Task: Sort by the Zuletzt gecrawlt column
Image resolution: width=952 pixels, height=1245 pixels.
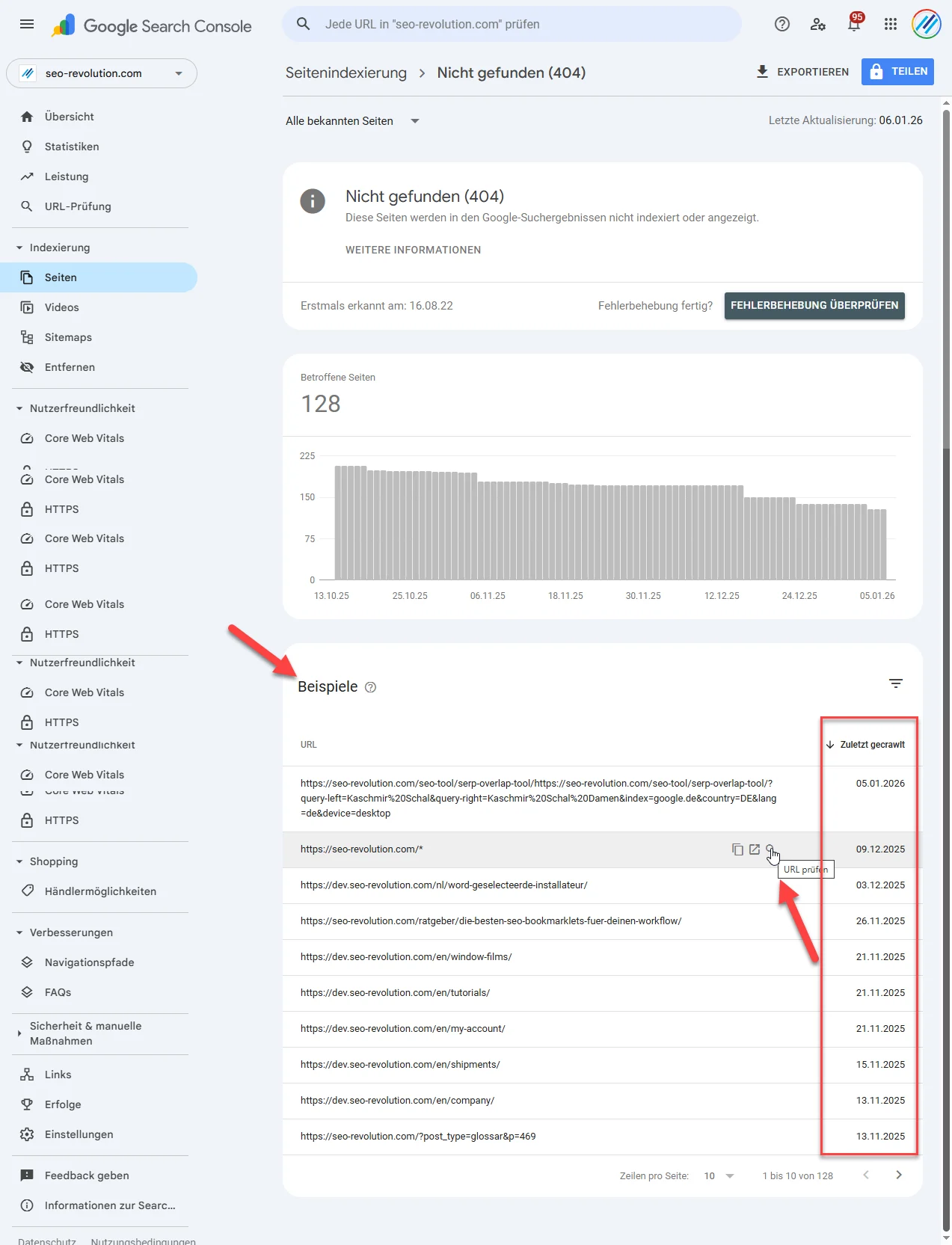Action: pos(866,745)
